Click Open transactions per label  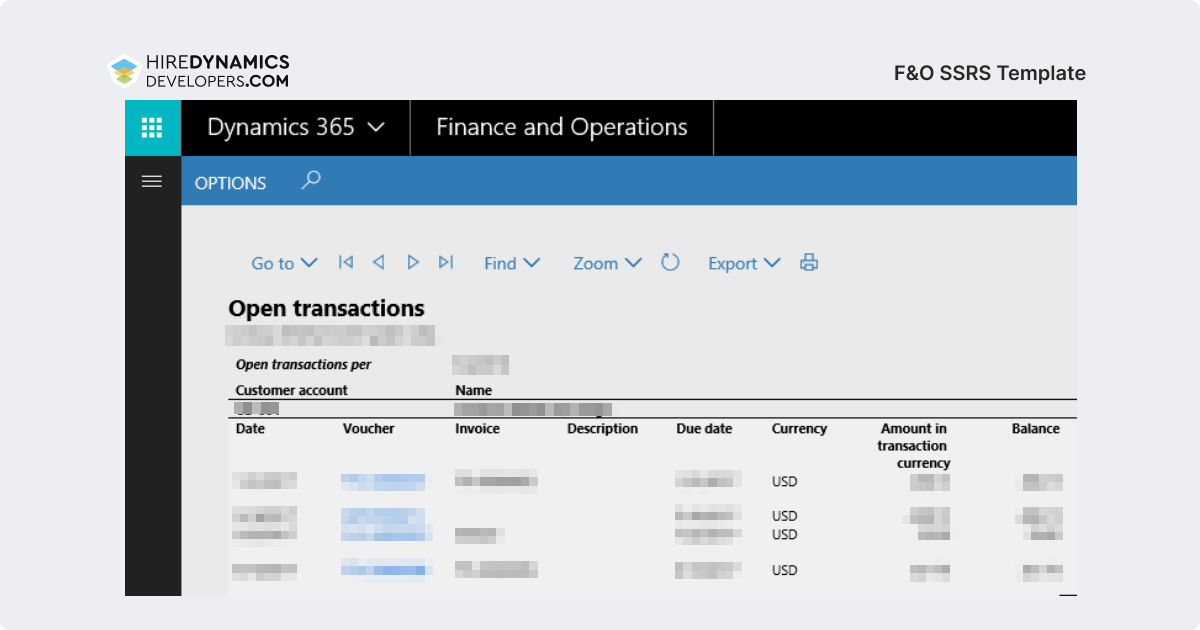click(303, 365)
